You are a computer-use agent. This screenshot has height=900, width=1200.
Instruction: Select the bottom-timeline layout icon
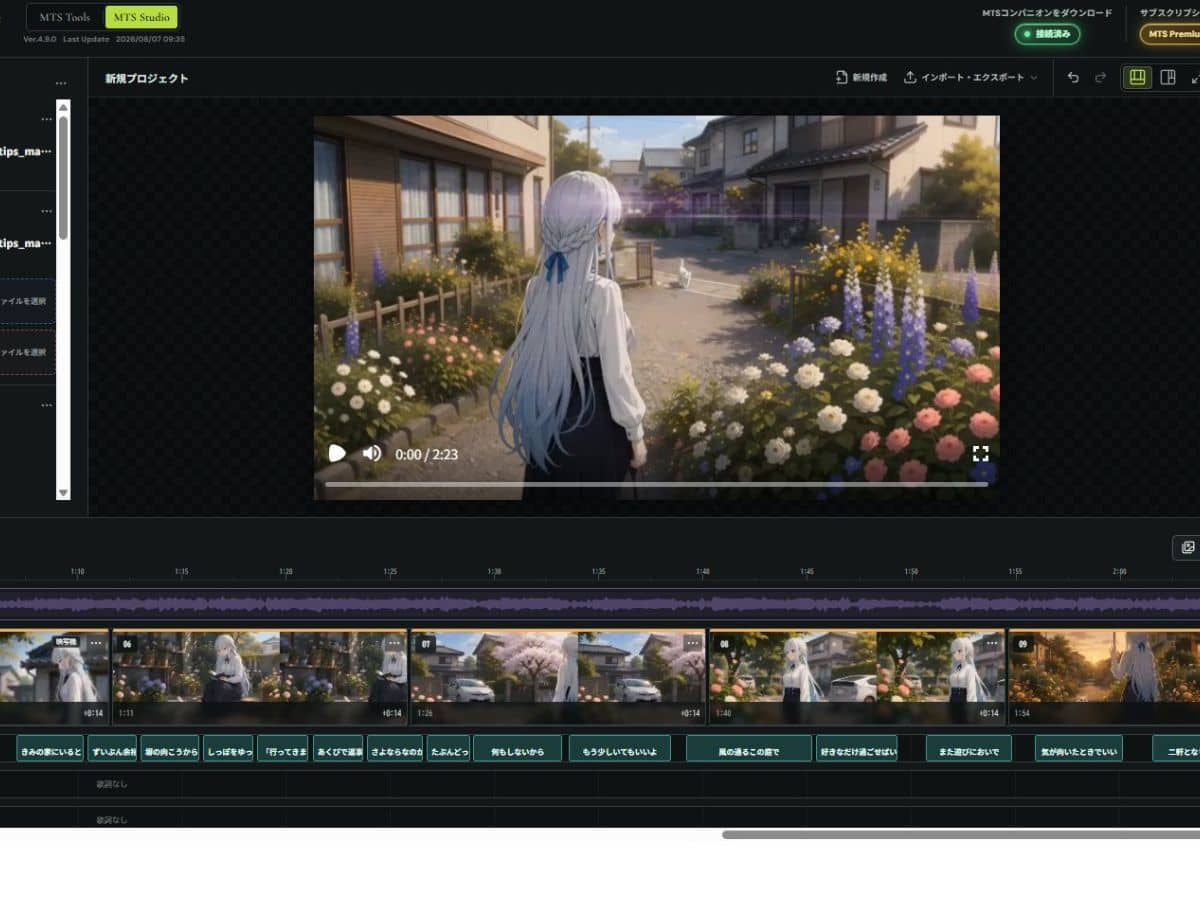pos(1137,77)
